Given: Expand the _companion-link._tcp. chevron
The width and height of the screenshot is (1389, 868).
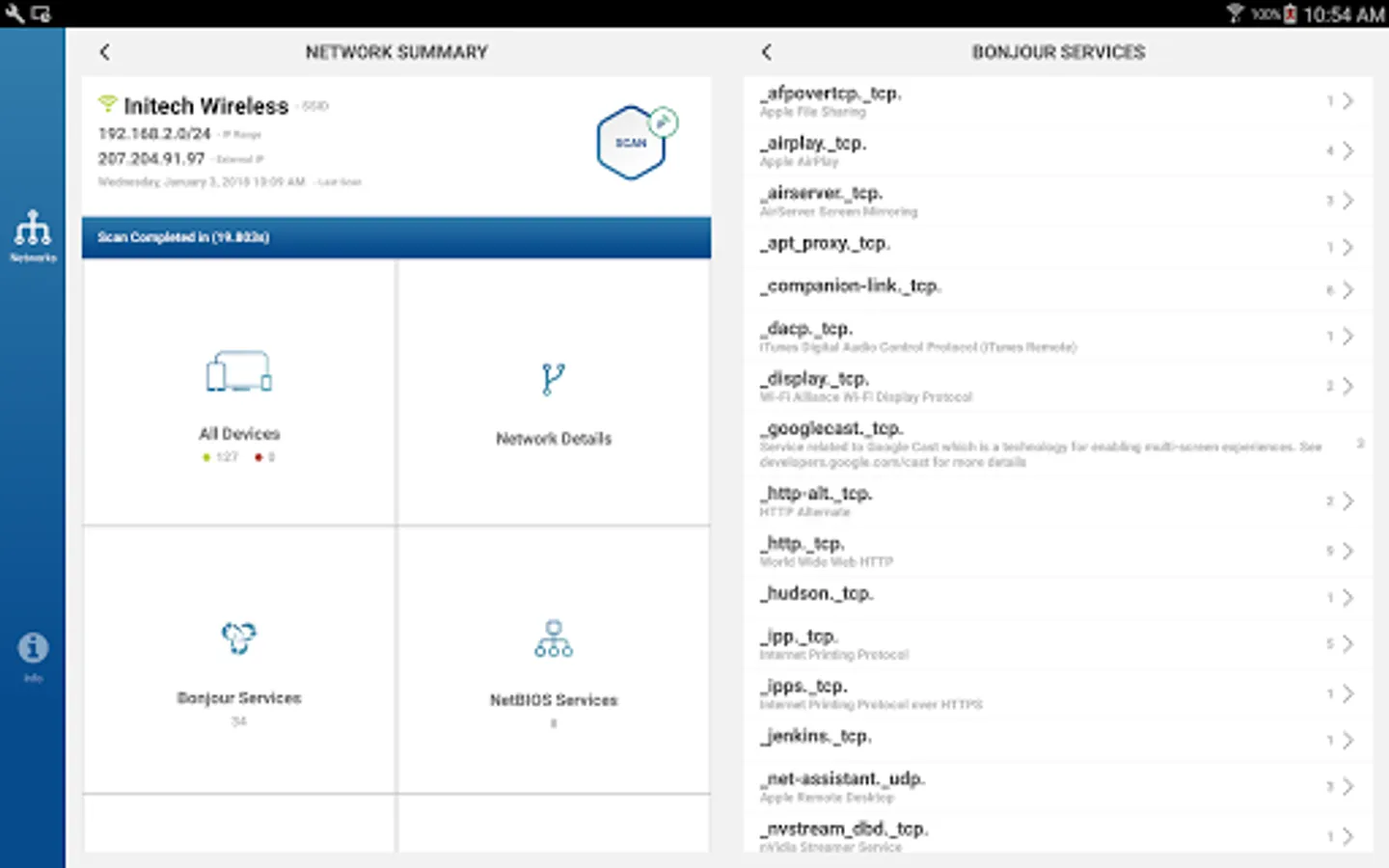Looking at the screenshot, I should (x=1348, y=289).
